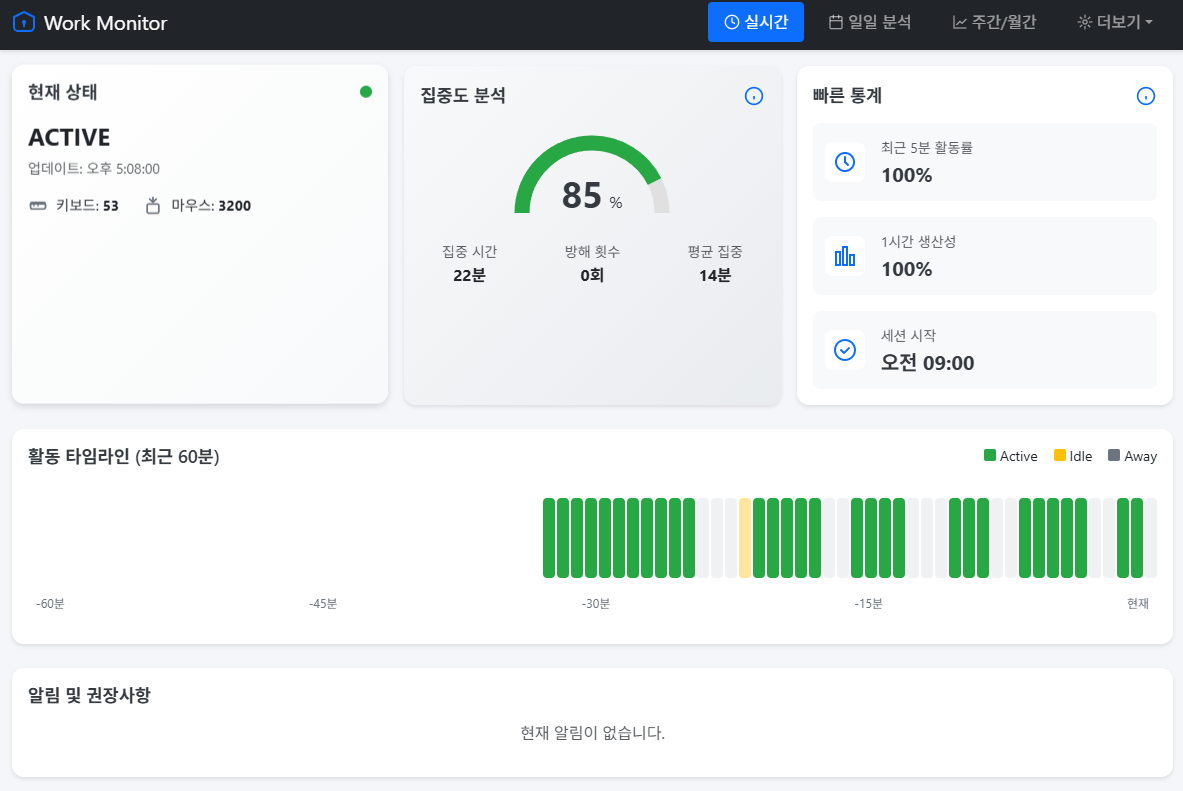Click bar chart icon beside 1시간 생산성
This screenshot has width=1183, height=791.
point(845,256)
